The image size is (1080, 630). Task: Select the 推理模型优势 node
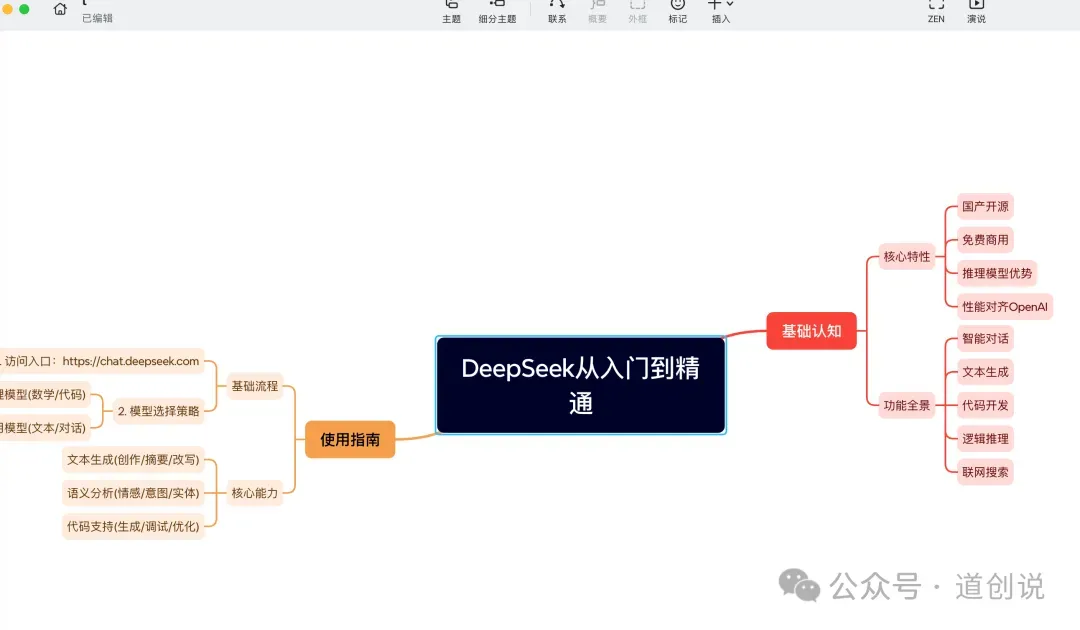(x=997, y=273)
